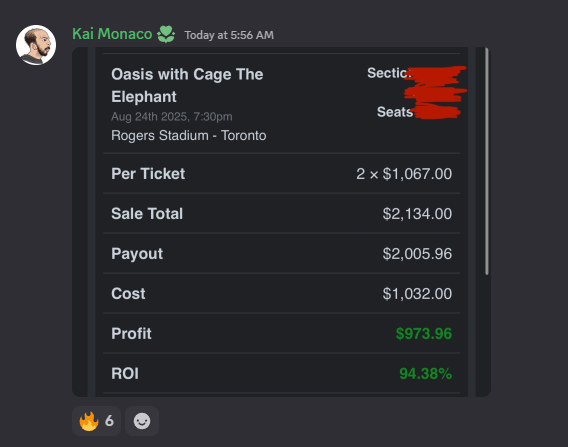The width and height of the screenshot is (568, 447).
Task: Click the fire reaction count 6
Action: [109, 421]
